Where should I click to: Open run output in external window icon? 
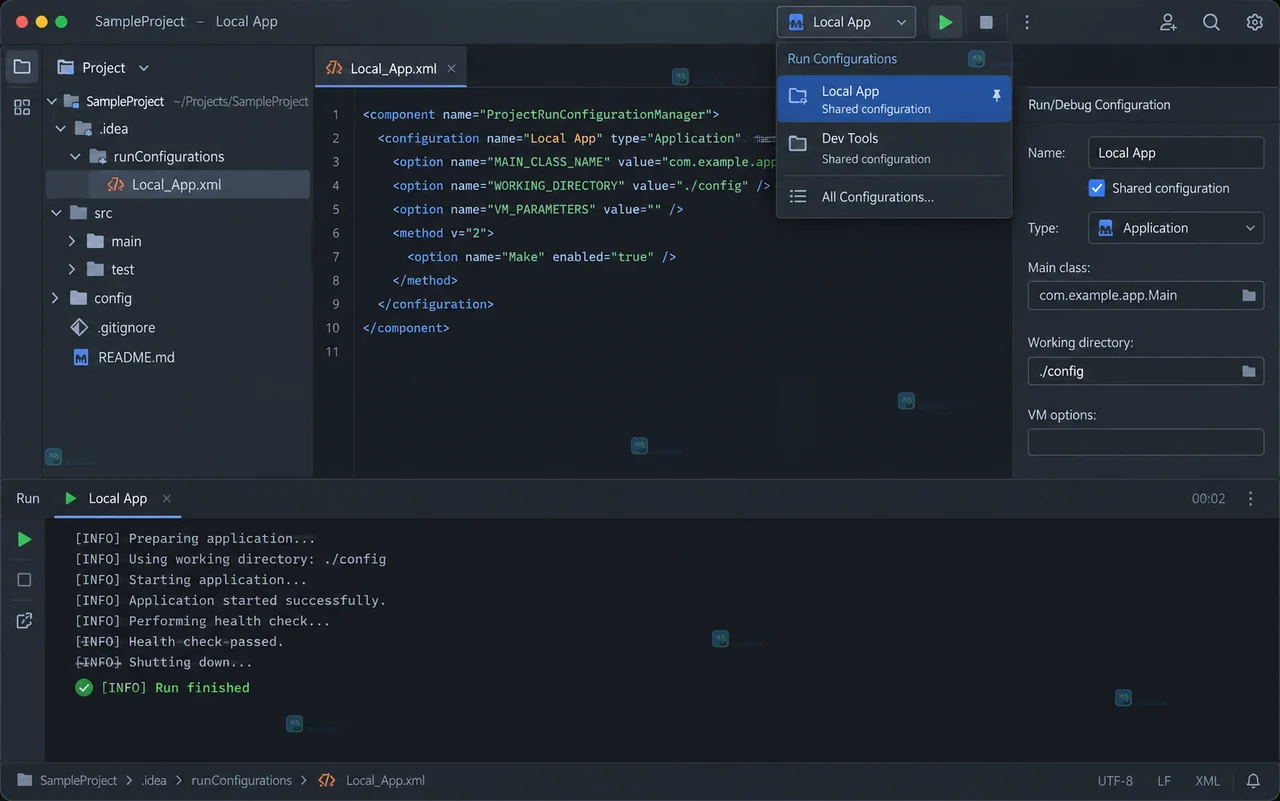coord(24,621)
